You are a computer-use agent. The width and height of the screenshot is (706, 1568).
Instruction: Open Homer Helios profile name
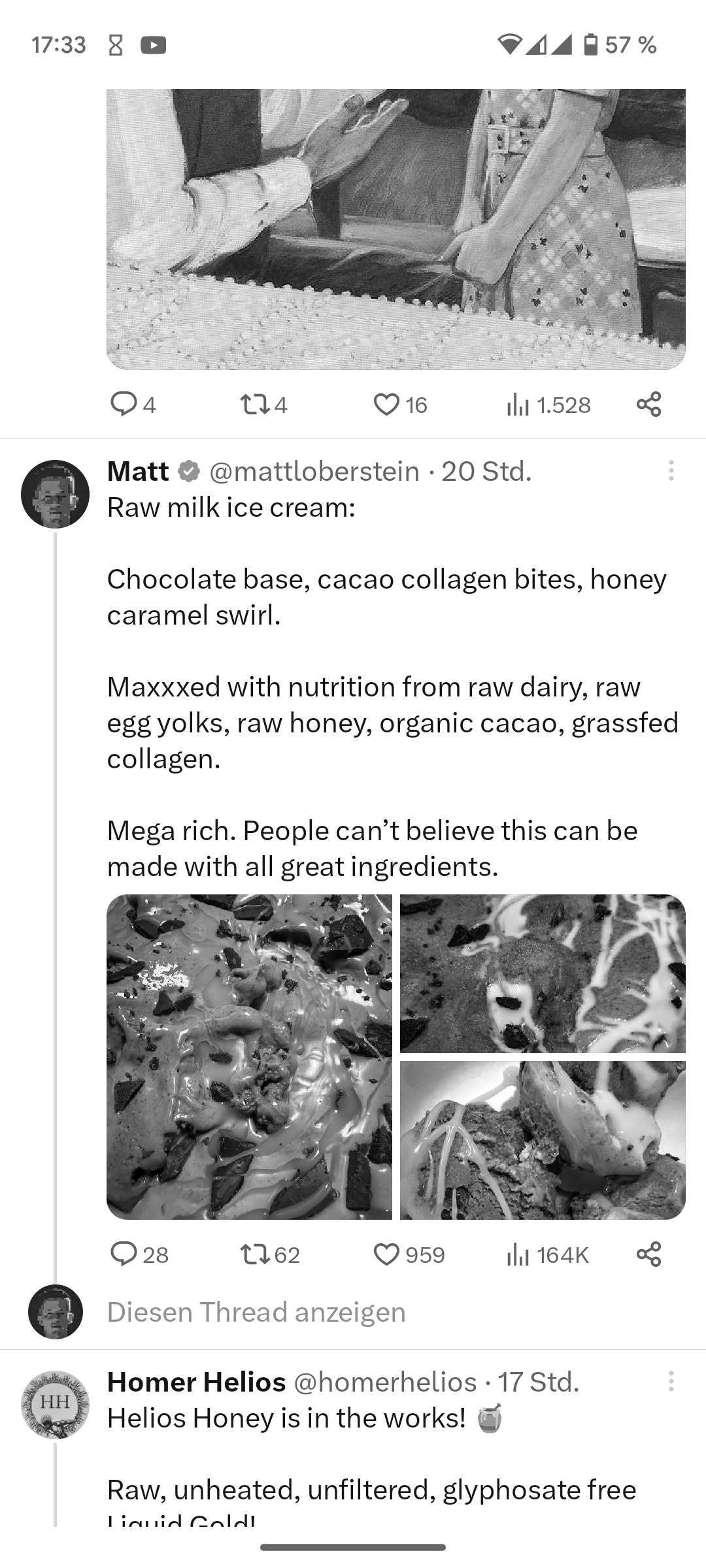[196, 1382]
